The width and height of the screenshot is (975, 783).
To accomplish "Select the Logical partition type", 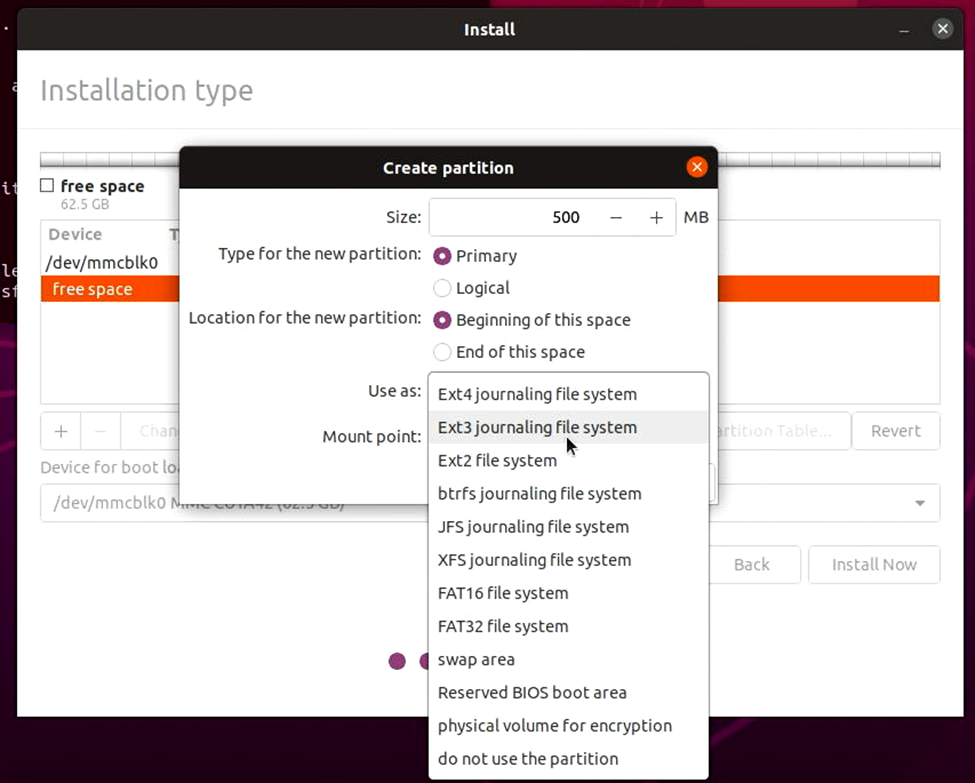I will (x=472, y=288).
